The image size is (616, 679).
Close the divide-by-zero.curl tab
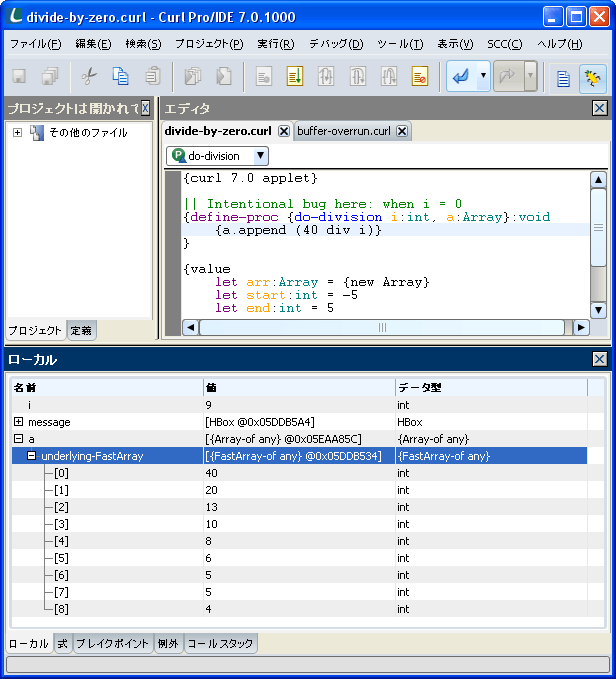[x=284, y=131]
